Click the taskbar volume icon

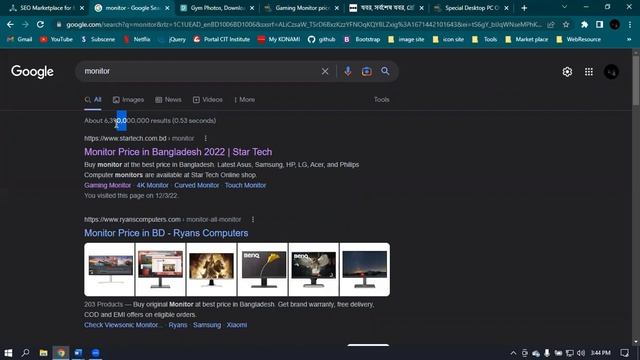581,353
